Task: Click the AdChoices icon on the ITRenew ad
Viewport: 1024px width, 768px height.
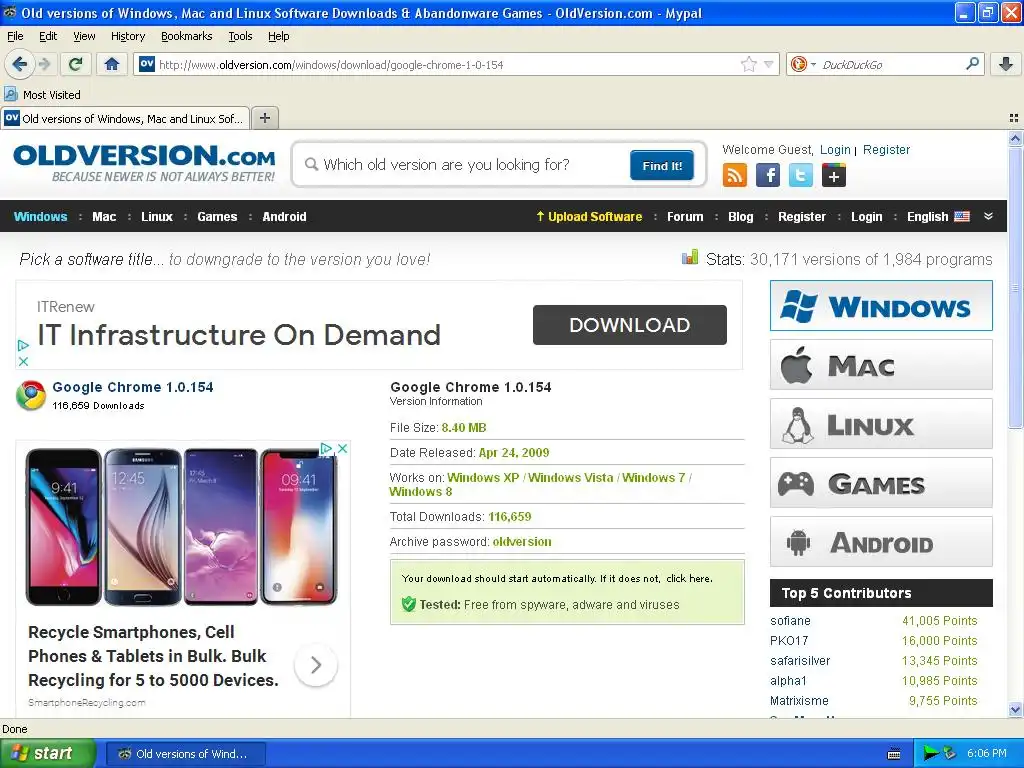Action: pos(23,345)
